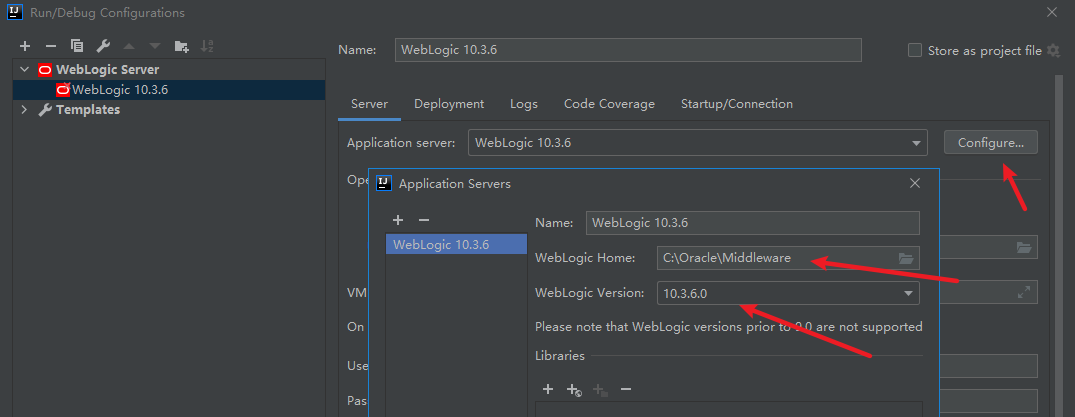Viewport: 1075px width, 417px height.
Task: Select the Templates tree item
Action: [x=88, y=110]
